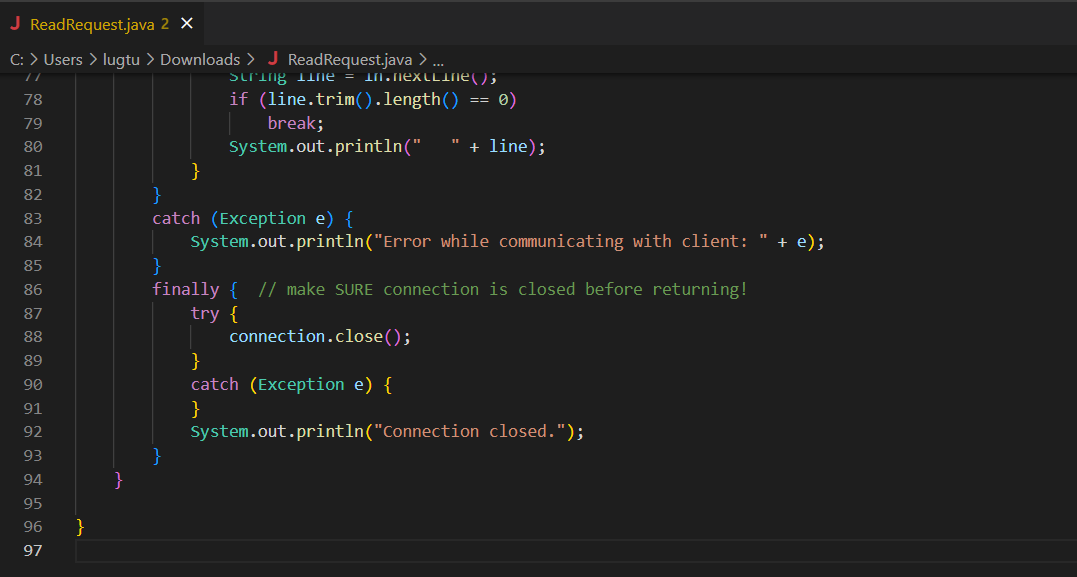The width and height of the screenshot is (1077, 577).
Task: Open the Downloads breadcrumb segment
Action: 200,60
